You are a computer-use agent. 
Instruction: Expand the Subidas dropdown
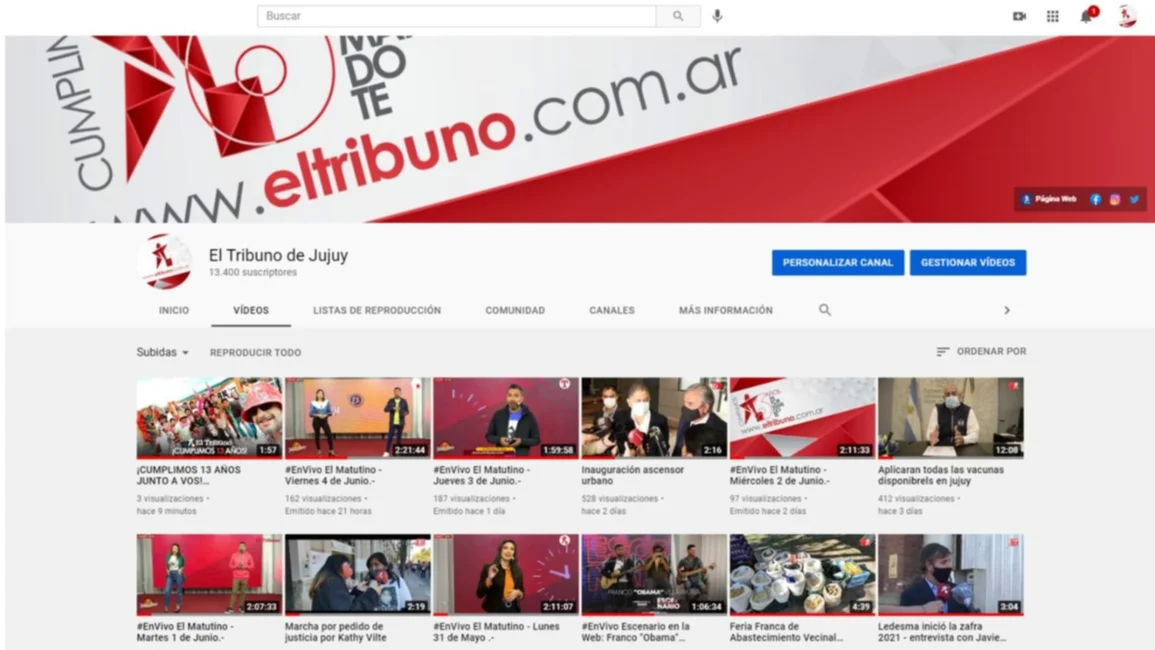click(163, 352)
